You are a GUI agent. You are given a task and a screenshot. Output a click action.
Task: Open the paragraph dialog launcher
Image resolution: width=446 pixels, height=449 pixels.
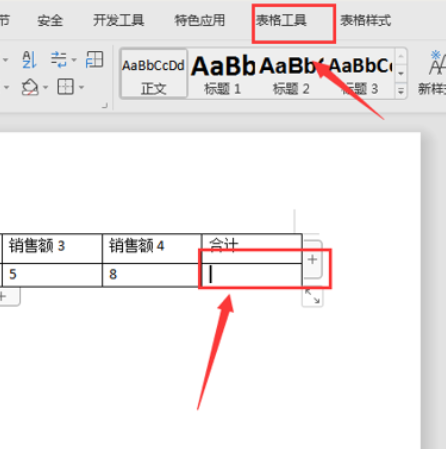click(x=105, y=105)
